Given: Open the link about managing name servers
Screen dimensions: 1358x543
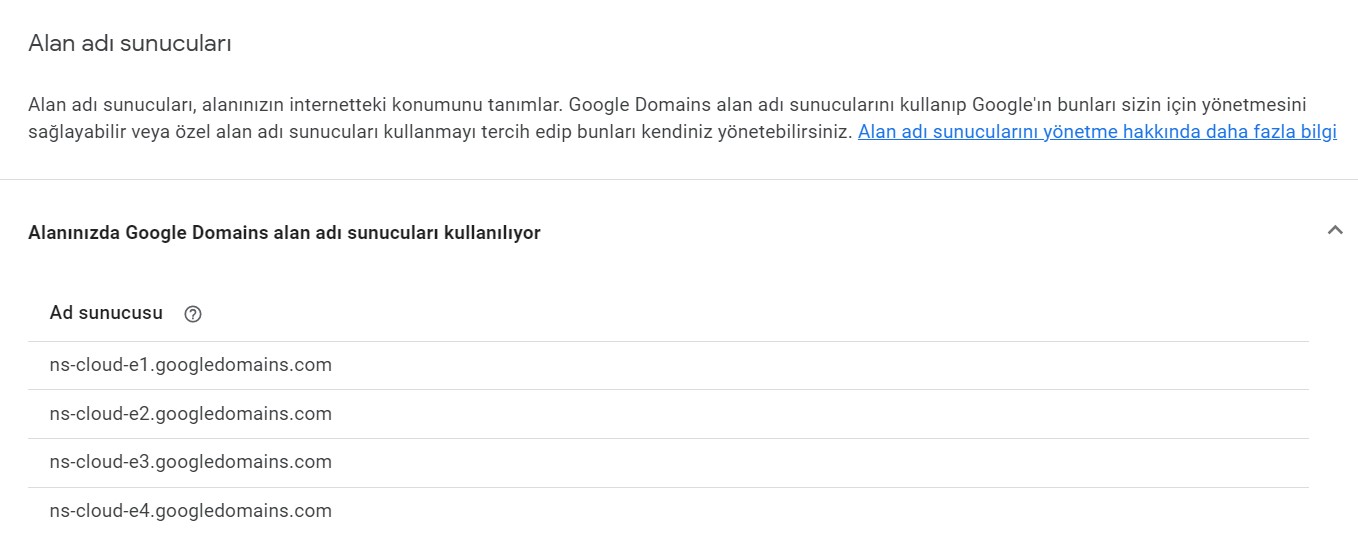Looking at the screenshot, I should 1097,132.
